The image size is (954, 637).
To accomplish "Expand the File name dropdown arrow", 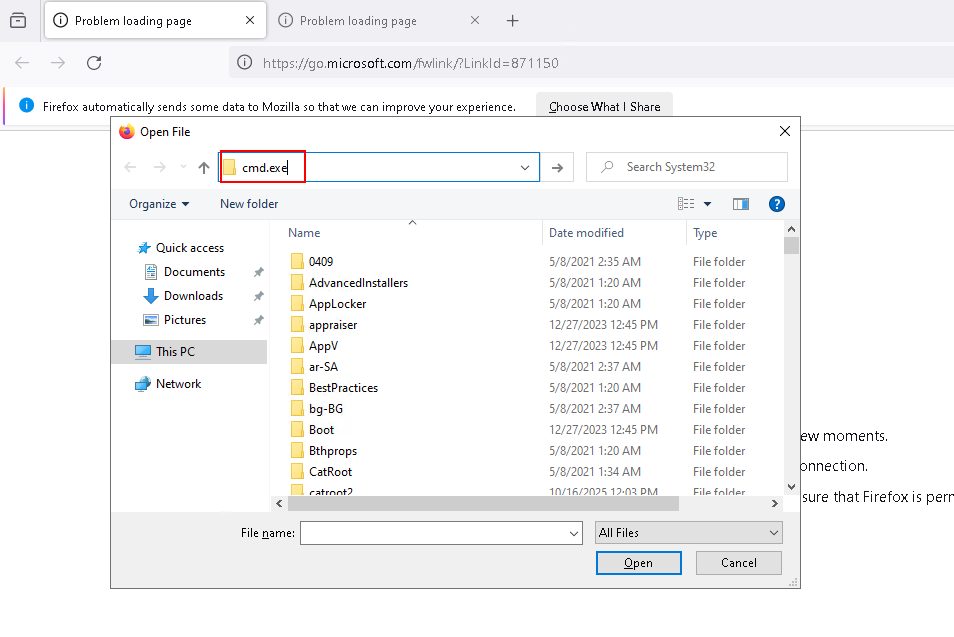I will [x=574, y=534].
